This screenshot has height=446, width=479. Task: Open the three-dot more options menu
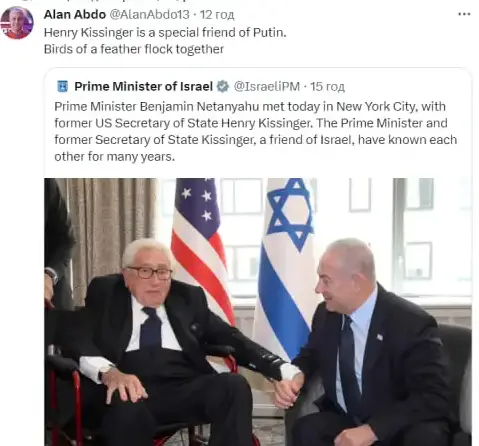(x=464, y=14)
